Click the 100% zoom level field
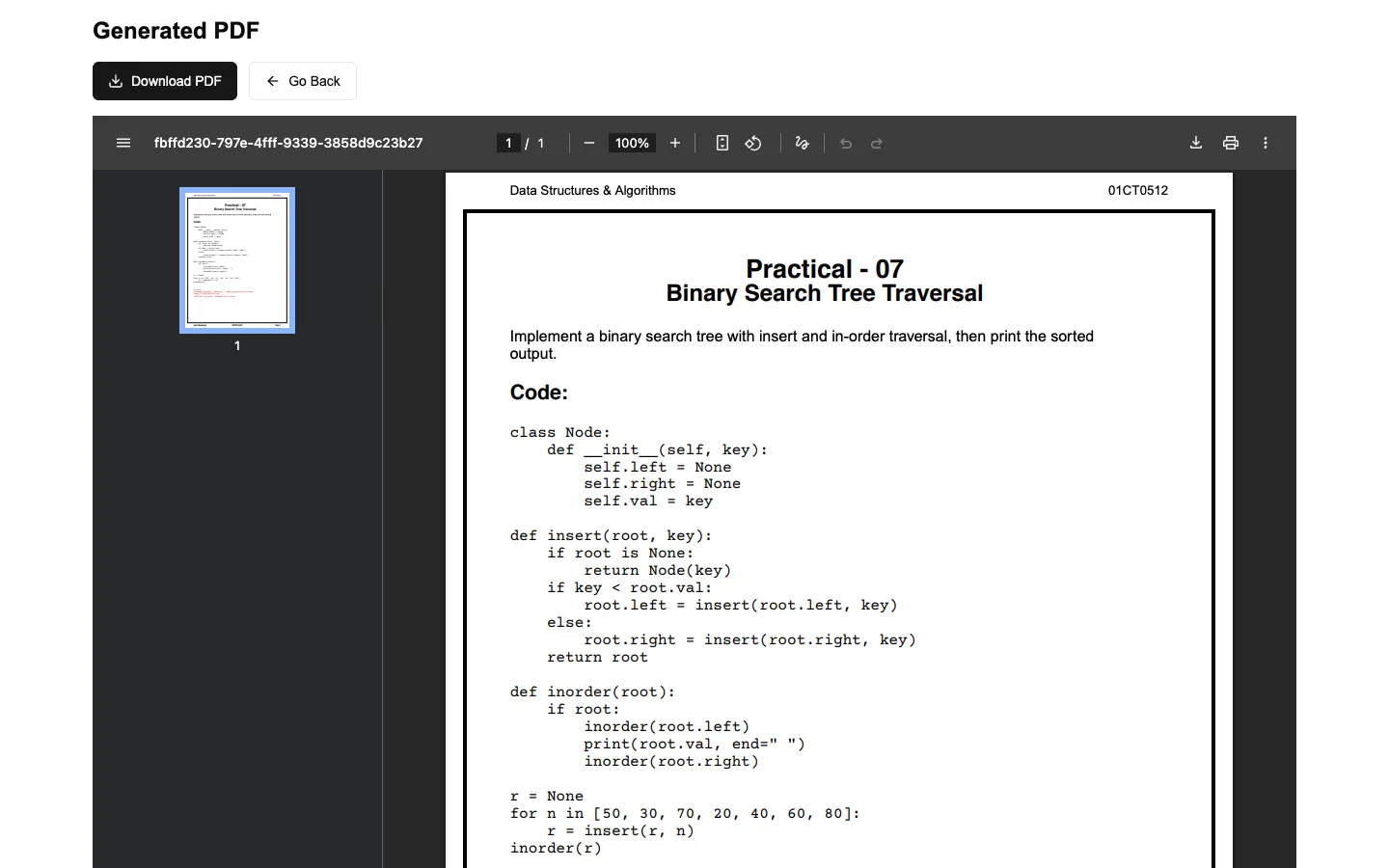Viewport: 1389px width, 868px height. (632, 143)
